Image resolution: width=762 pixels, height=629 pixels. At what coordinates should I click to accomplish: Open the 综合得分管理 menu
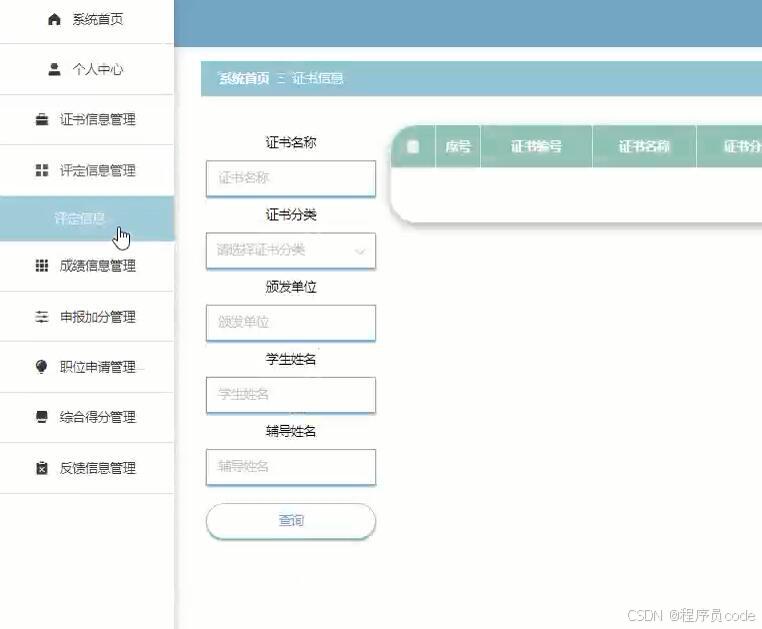click(87, 417)
